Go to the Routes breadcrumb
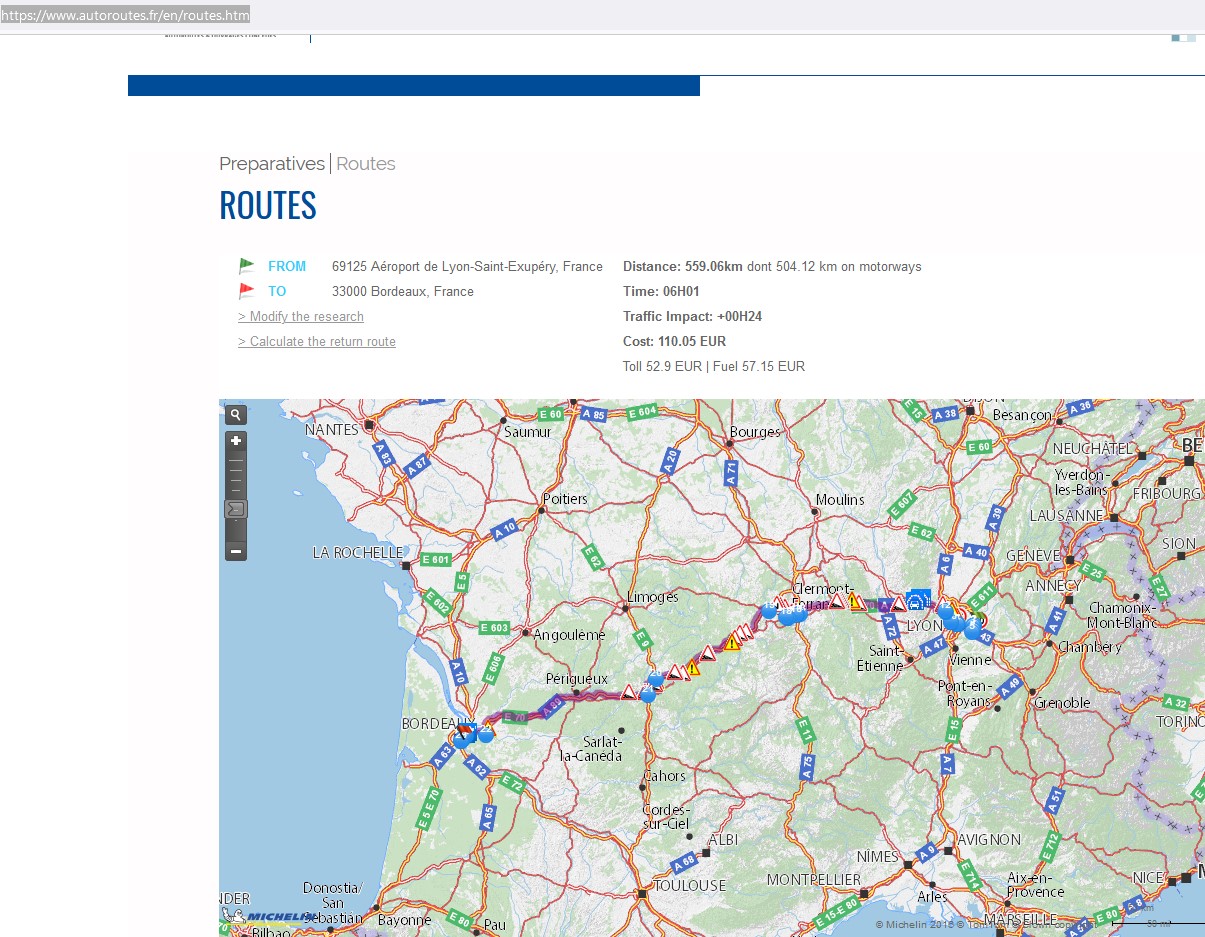Screen dimensions: 1205x937 [366, 164]
